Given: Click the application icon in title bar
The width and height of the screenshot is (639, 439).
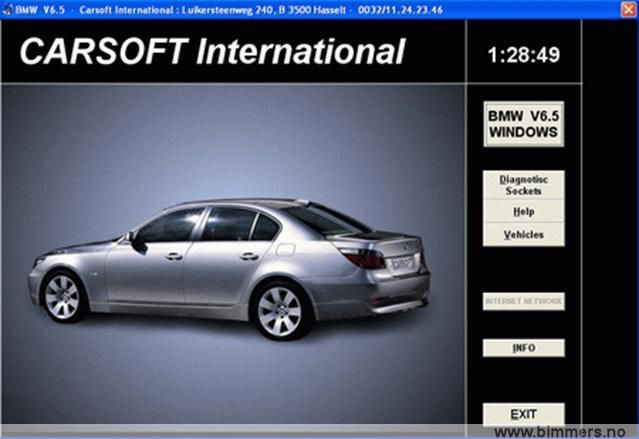Looking at the screenshot, I should click(x=7, y=9).
